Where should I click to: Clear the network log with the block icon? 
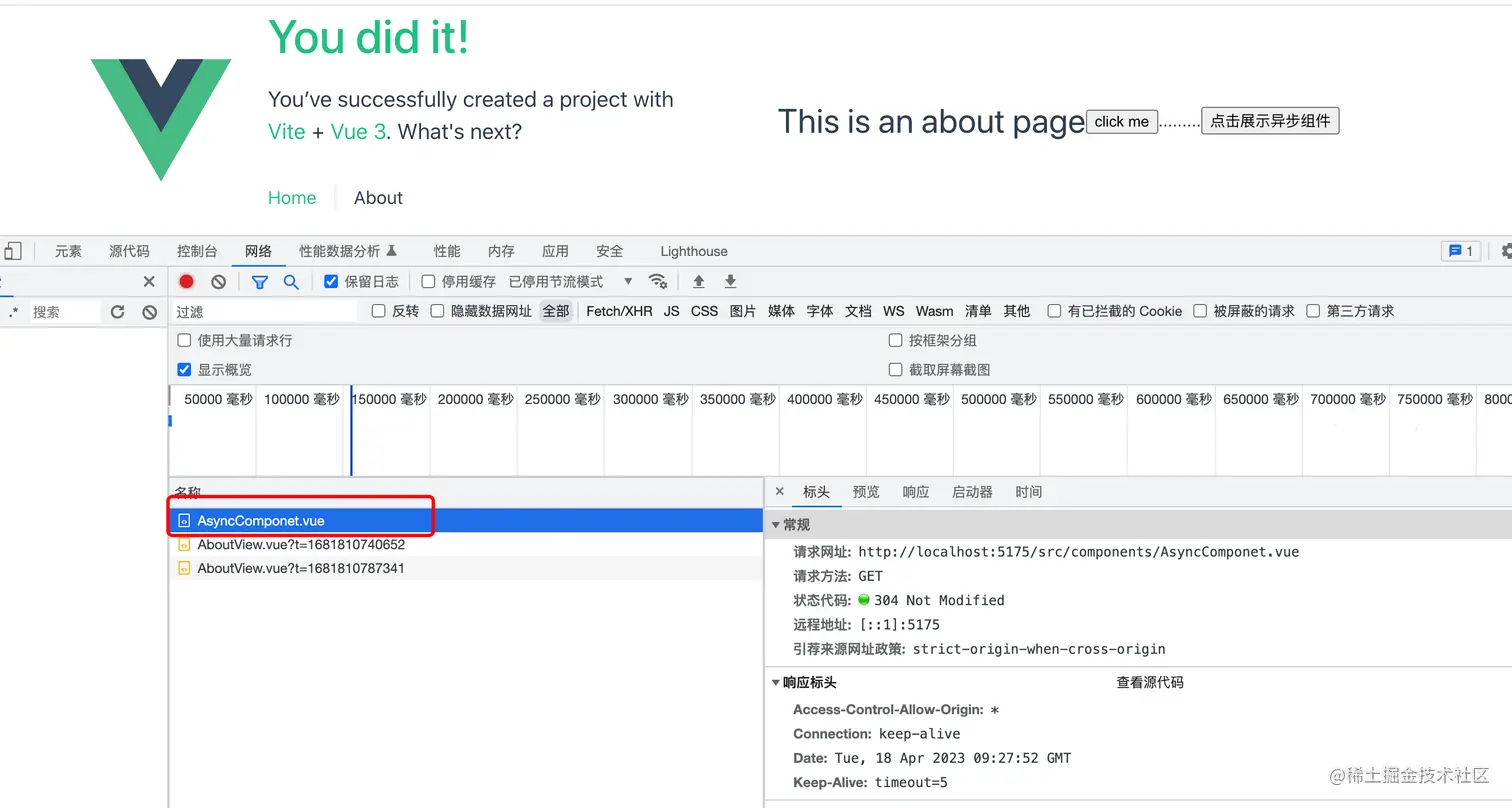(x=218, y=282)
